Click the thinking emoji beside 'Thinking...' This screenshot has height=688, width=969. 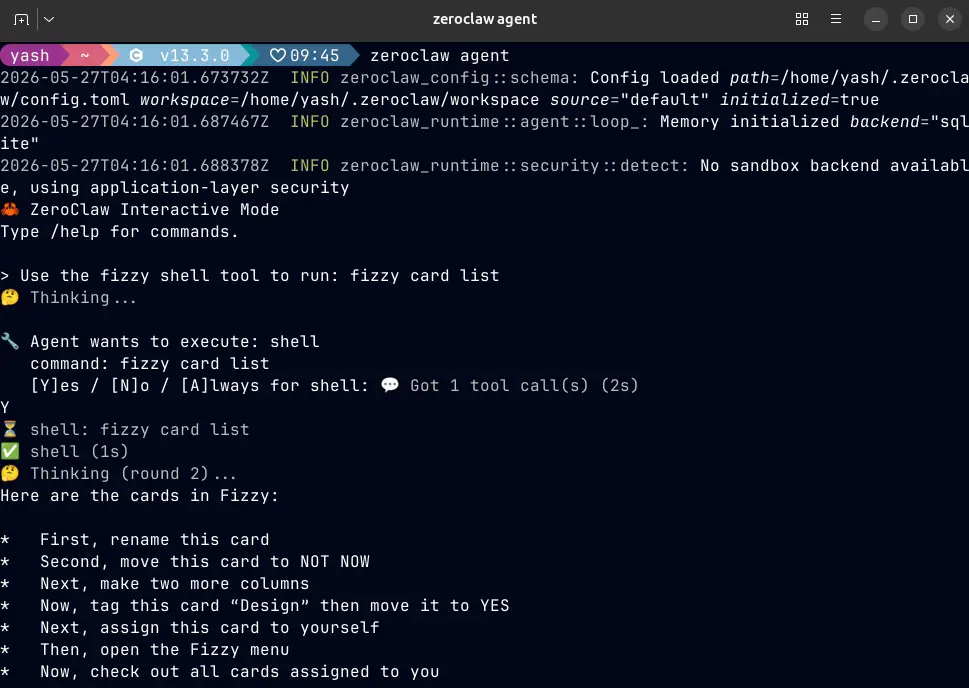pyautogui.click(x=10, y=297)
